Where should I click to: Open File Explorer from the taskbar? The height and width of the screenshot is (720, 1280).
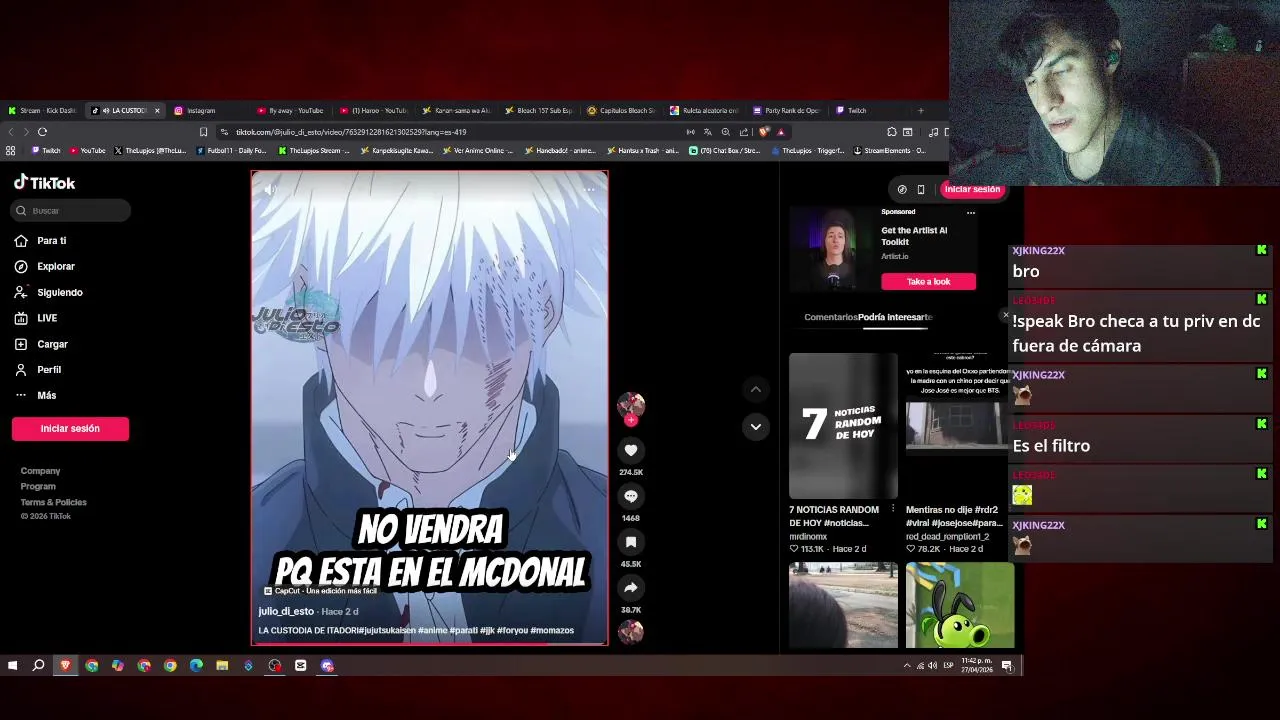coord(222,666)
